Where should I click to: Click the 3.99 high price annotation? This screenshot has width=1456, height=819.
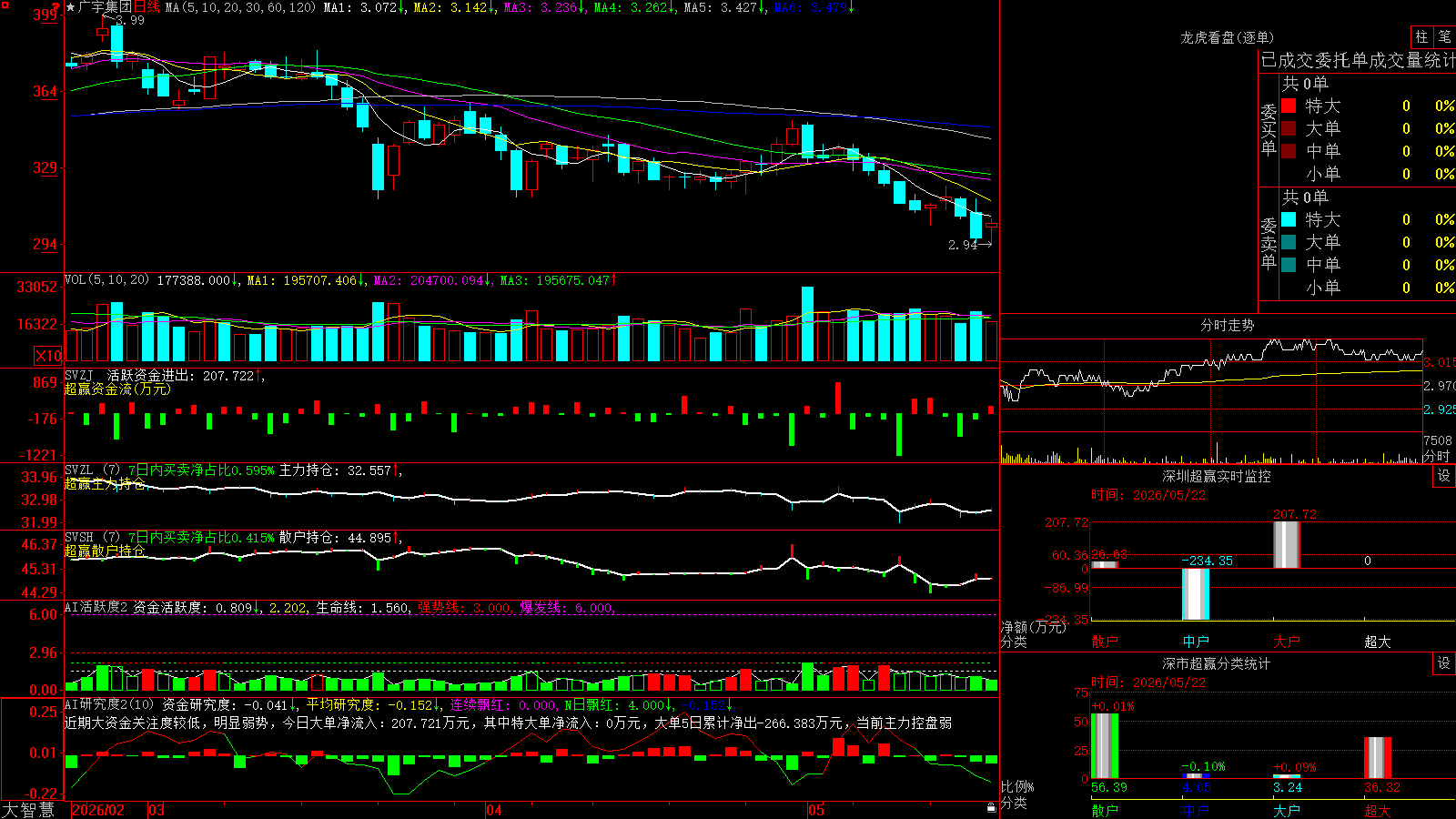point(129,20)
